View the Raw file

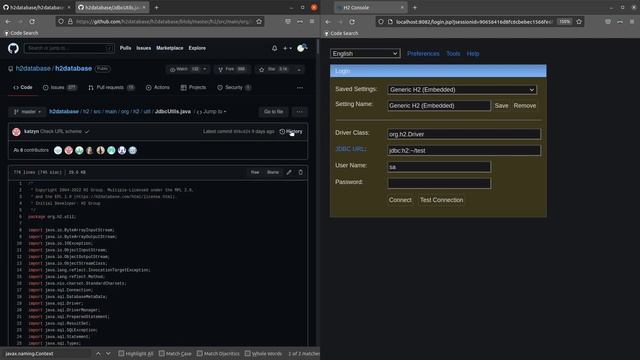[x=255, y=172]
